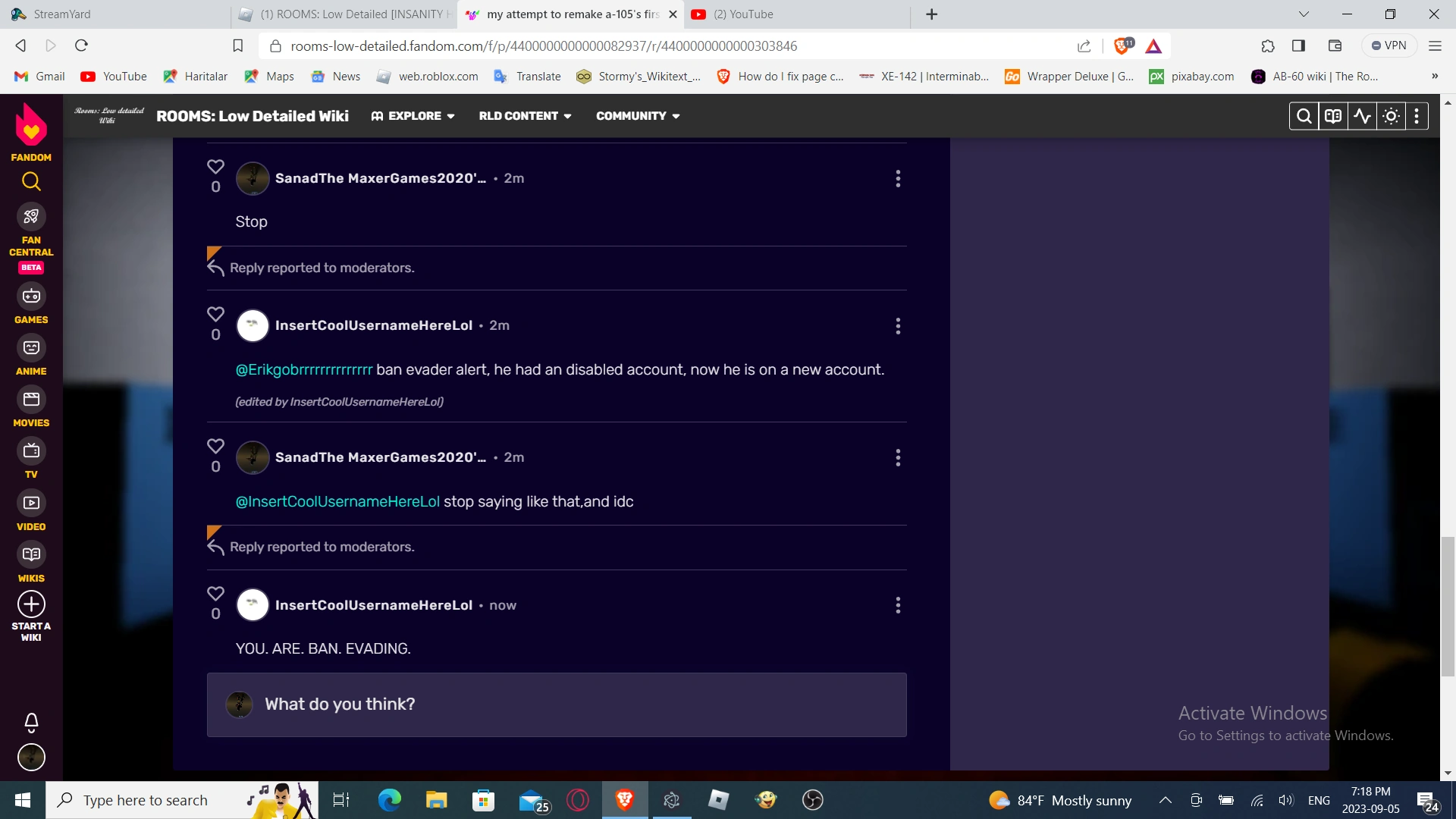Like the 'Stop' reply heart
1456x819 pixels.
tap(215, 167)
